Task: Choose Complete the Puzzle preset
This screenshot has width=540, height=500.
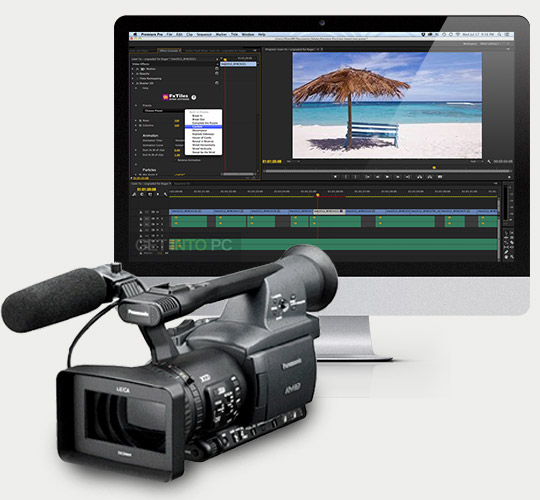Action: pyautogui.click(x=205, y=123)
